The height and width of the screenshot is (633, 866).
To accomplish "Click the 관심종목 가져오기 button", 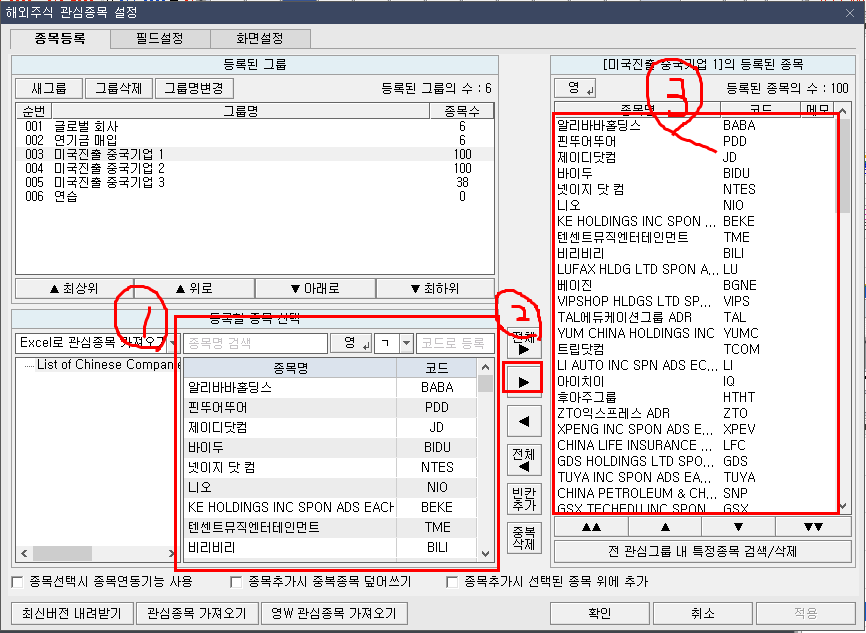I will tap(197, 613).
